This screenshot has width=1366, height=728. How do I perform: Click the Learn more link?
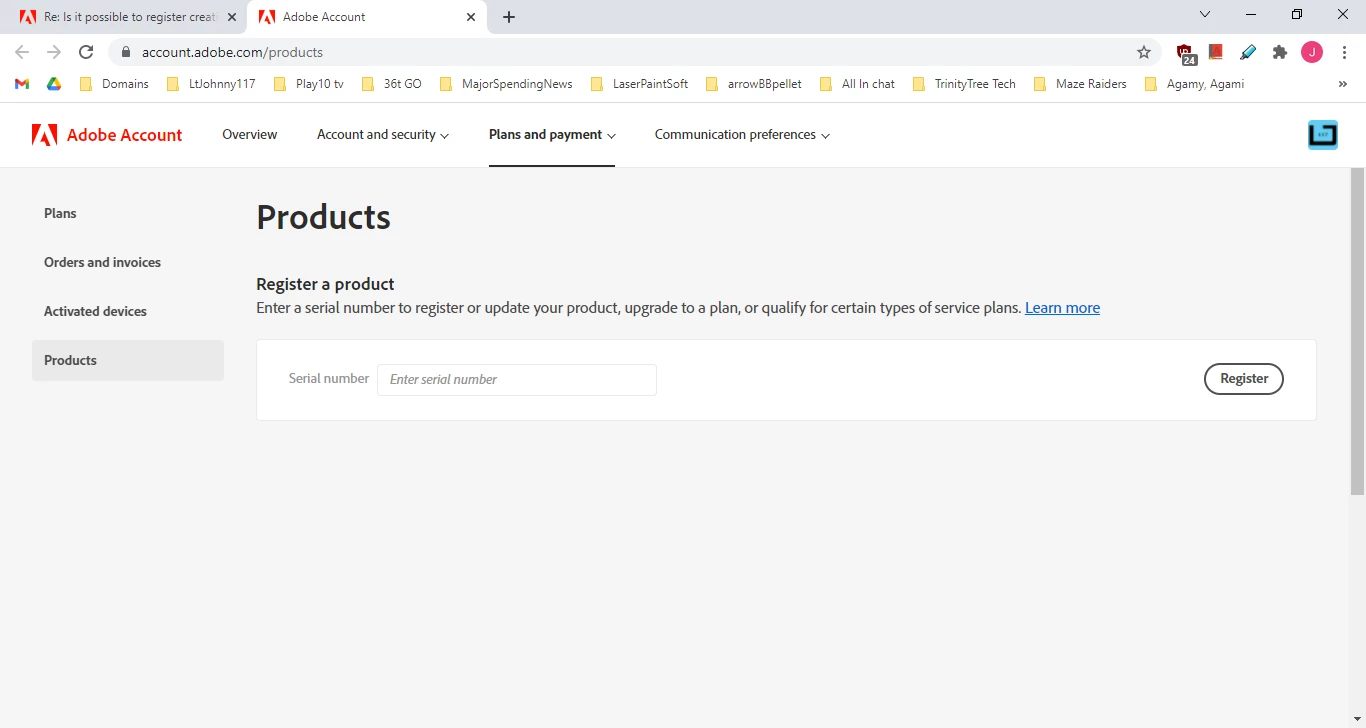[x=1062, y=308]
